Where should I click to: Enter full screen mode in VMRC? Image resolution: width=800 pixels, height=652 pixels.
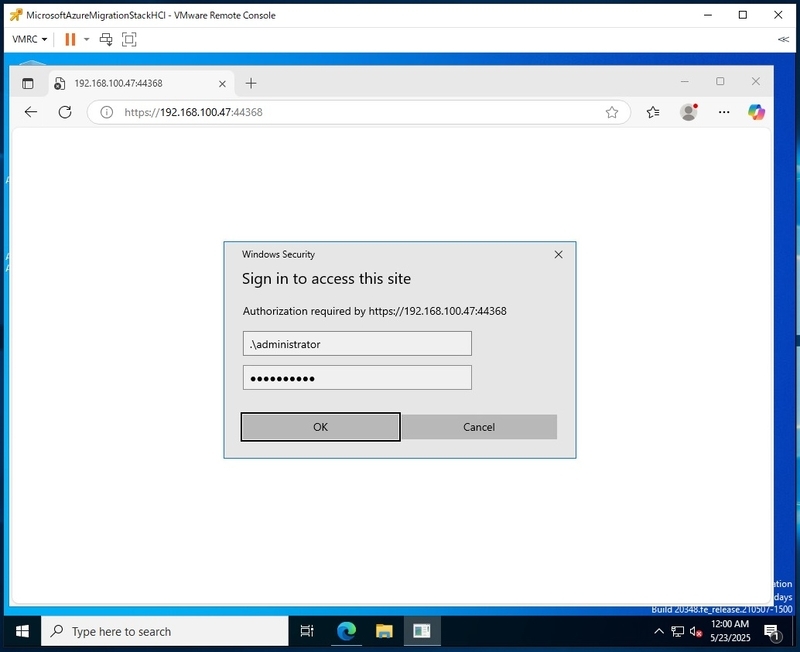tap(129, 39)
